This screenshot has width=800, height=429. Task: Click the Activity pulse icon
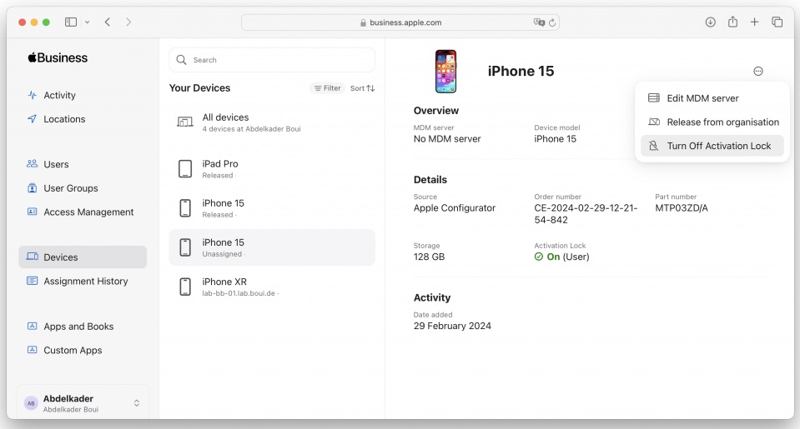point(32,95)
